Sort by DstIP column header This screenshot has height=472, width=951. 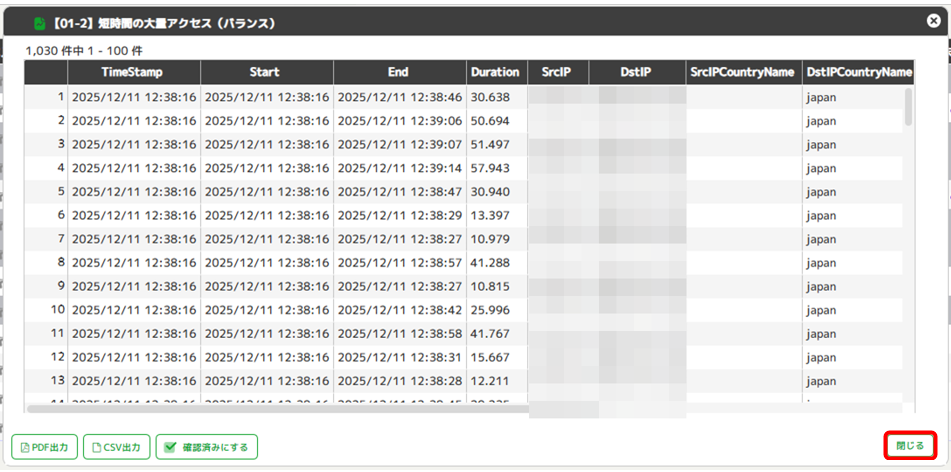coord(637,72)
